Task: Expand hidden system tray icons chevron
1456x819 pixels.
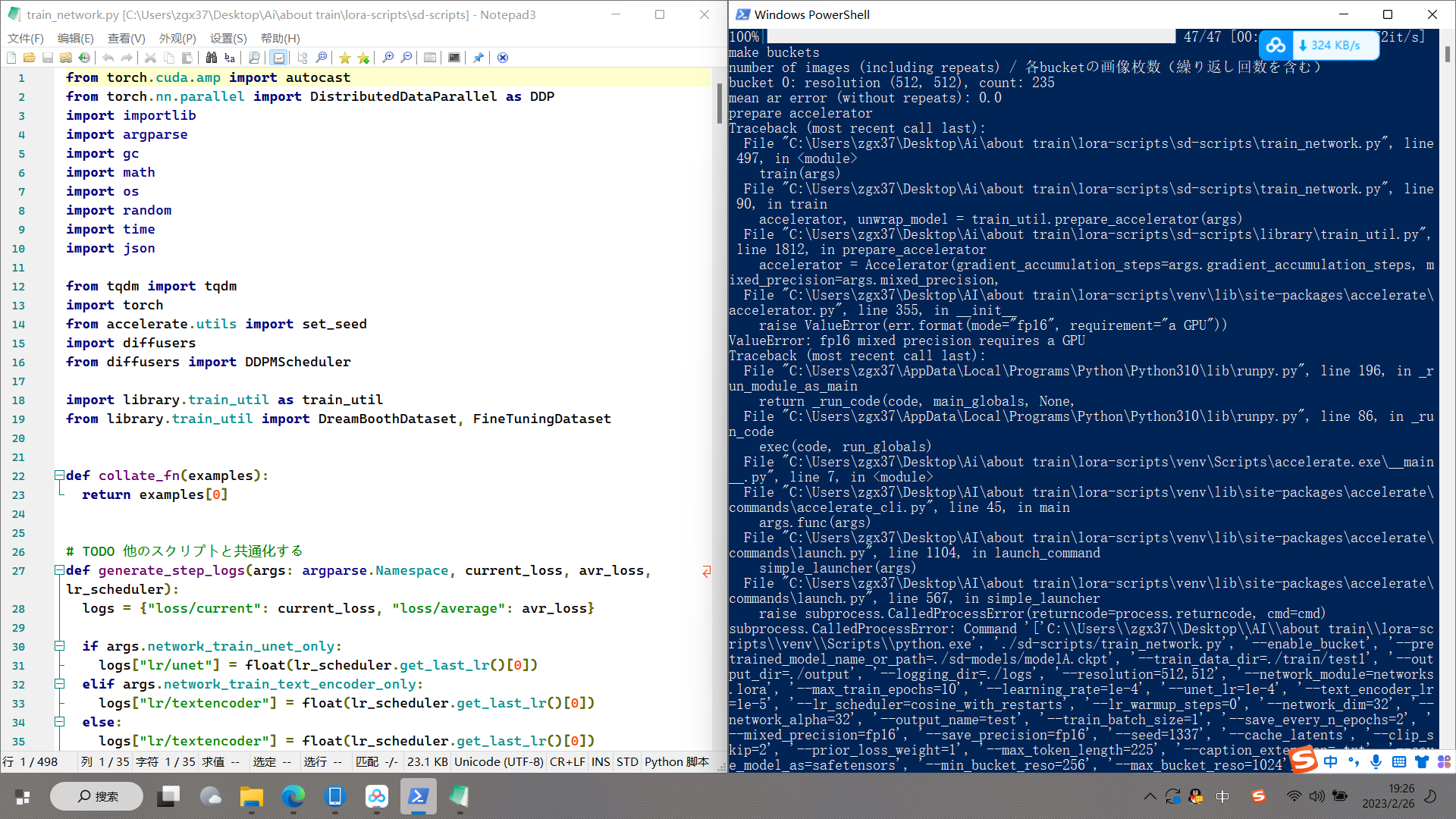Action: click(1150, 796)
